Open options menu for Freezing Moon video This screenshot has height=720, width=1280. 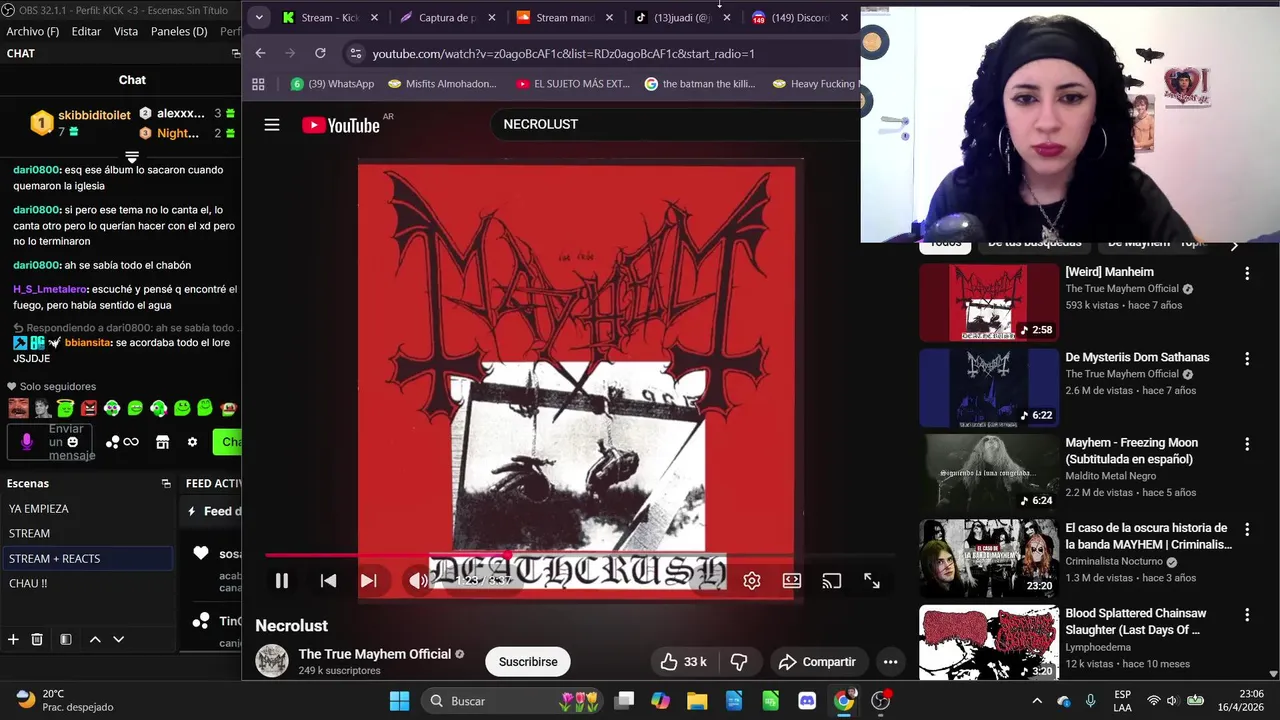point(1247,444)
